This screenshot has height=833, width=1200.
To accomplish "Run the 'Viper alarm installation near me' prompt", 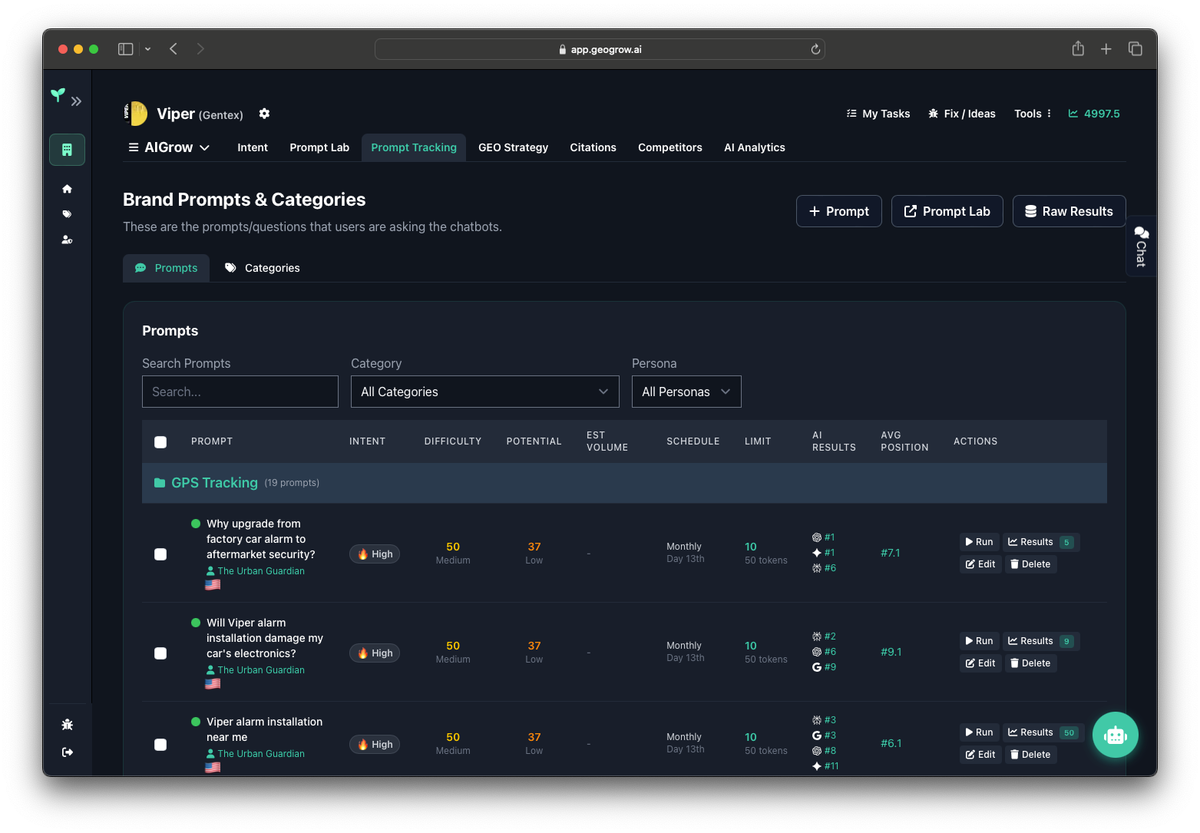I will pyautogui.click(x=979, y=732).
